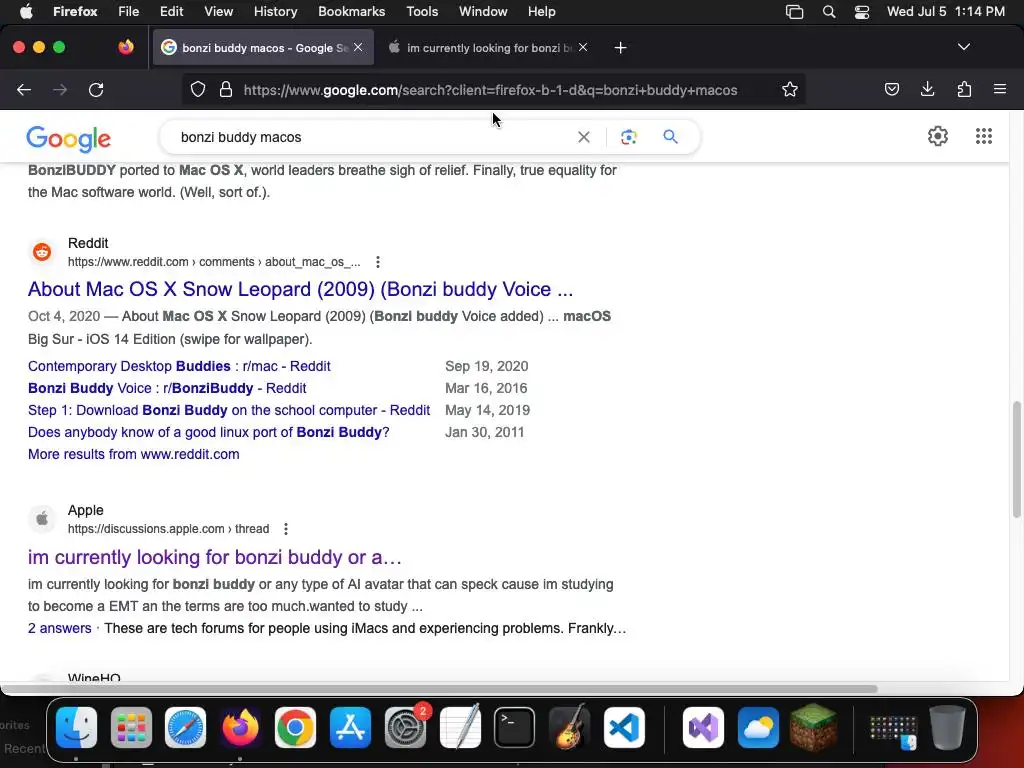Open App Store from the Dock
1024x768 pixels.
pyautogui.click(x=350, y=728)
